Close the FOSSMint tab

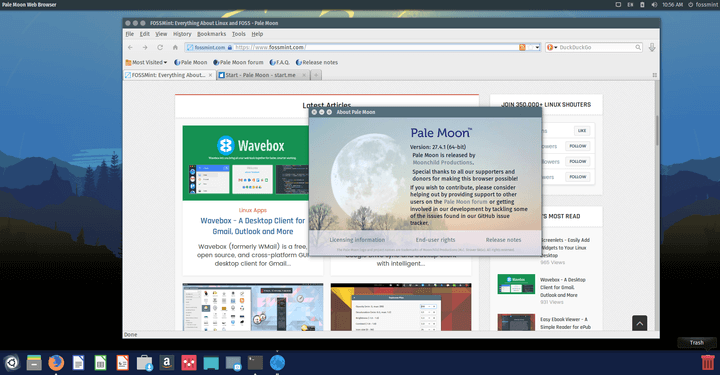coord(210,75)
